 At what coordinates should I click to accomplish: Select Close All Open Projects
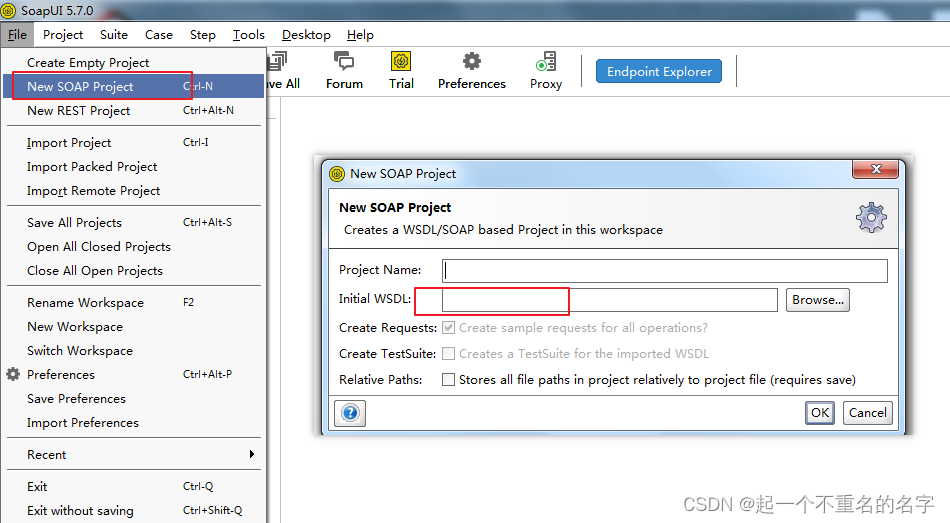(x=133, y=270)
